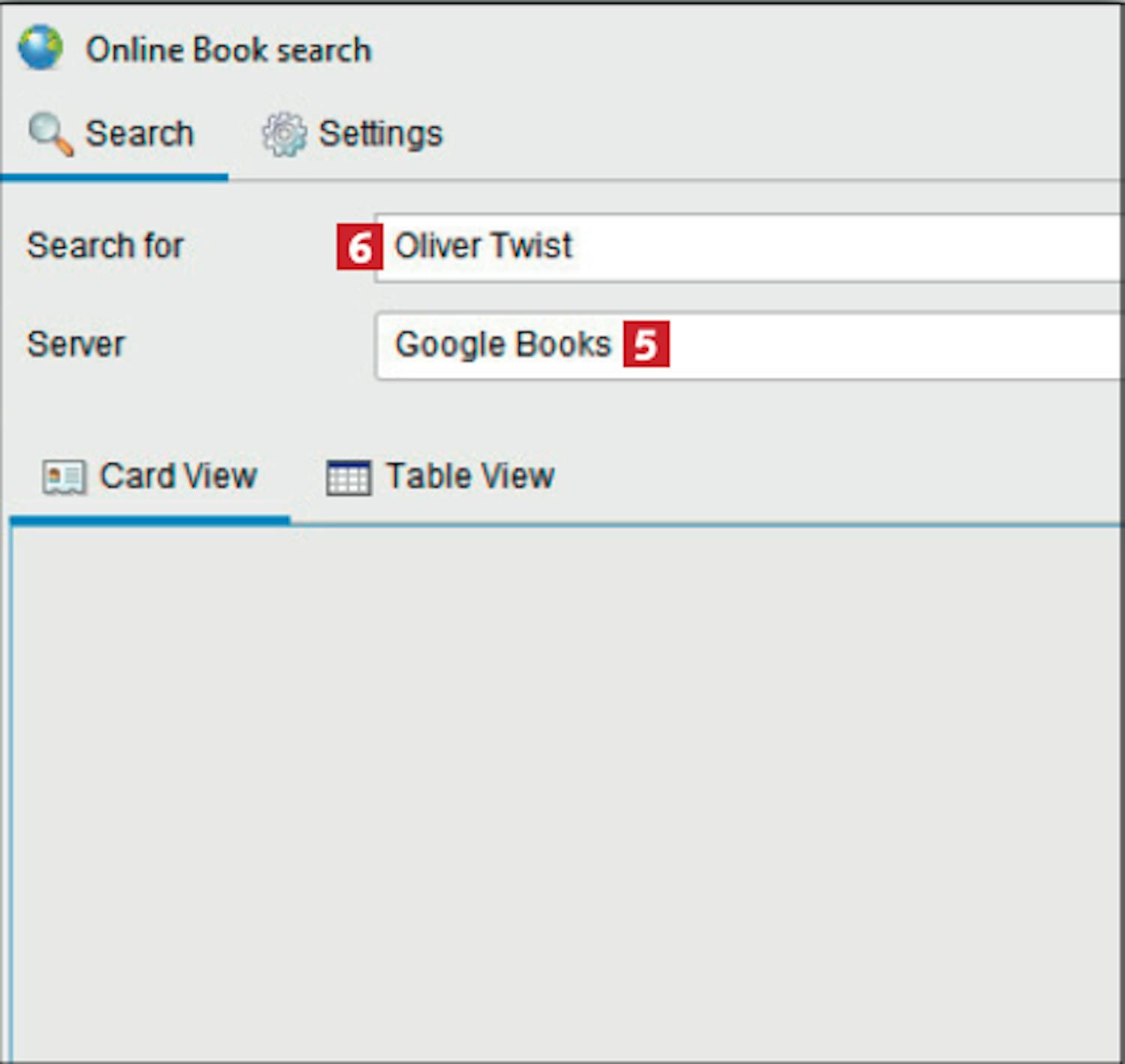The width and height of the screenshot is (1125, 1064).
Task: Select the Card View tab
Action: 178,476
